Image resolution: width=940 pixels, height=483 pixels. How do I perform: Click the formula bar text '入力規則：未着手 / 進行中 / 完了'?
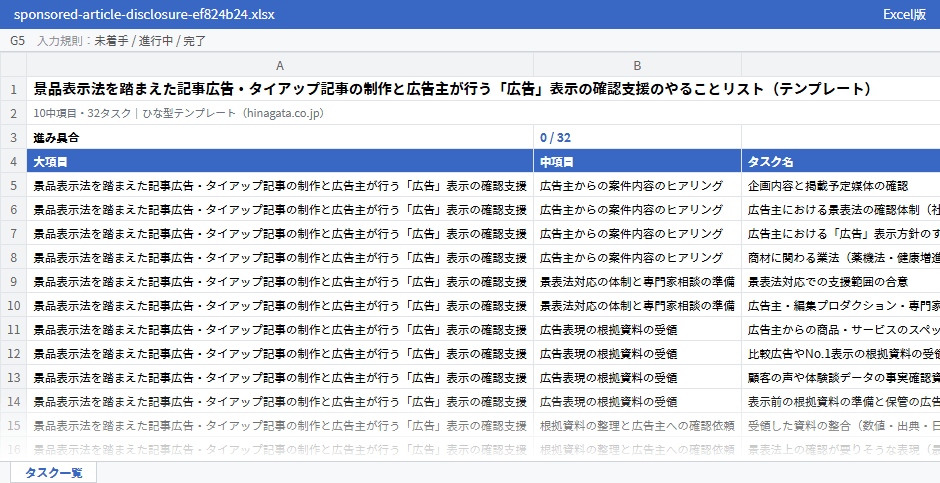[122, 41]
